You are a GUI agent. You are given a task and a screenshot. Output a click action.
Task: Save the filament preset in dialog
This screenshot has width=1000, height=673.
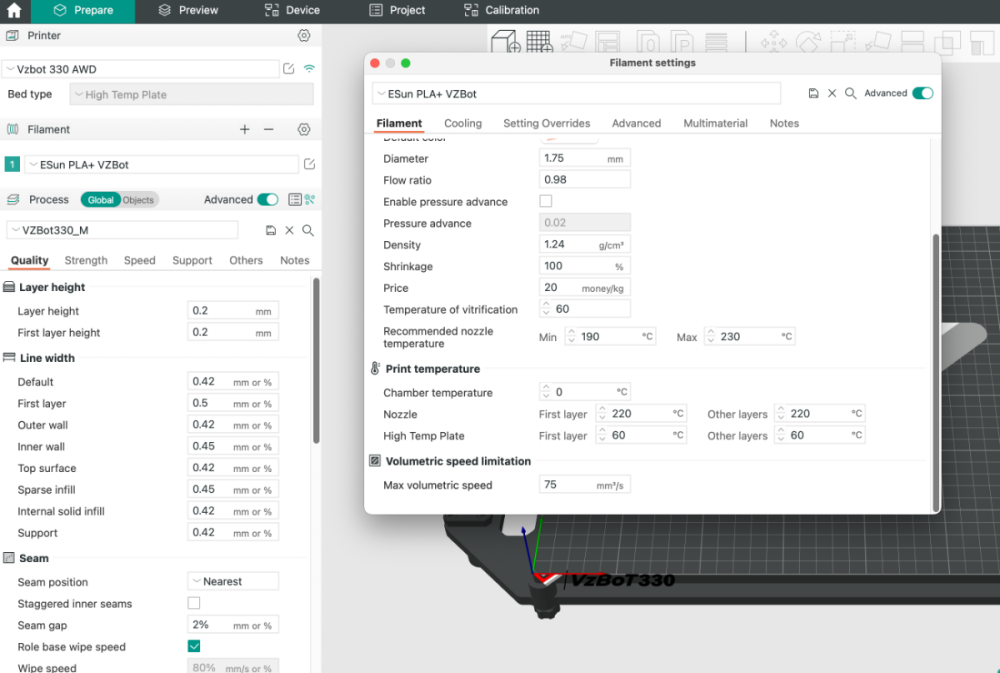pyautogui.click(x=813, y=93)
